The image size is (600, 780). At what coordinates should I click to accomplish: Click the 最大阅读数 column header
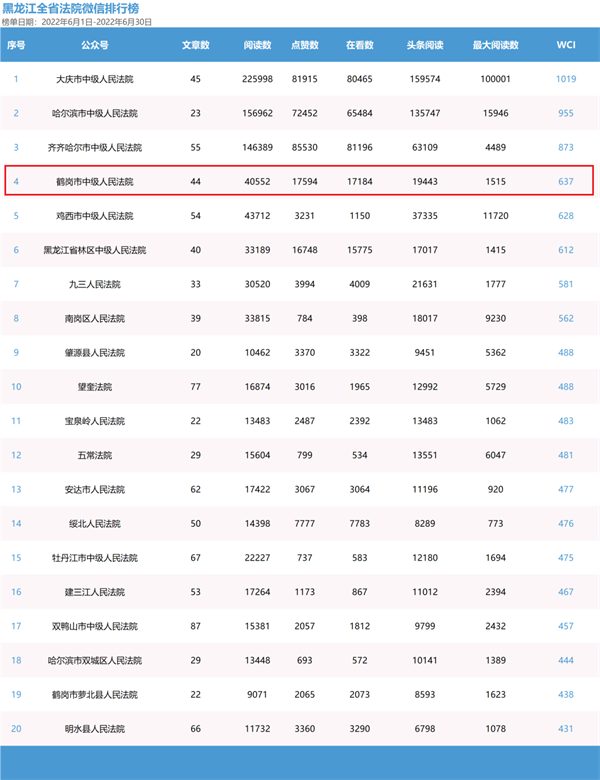click(x=496, y=45)
